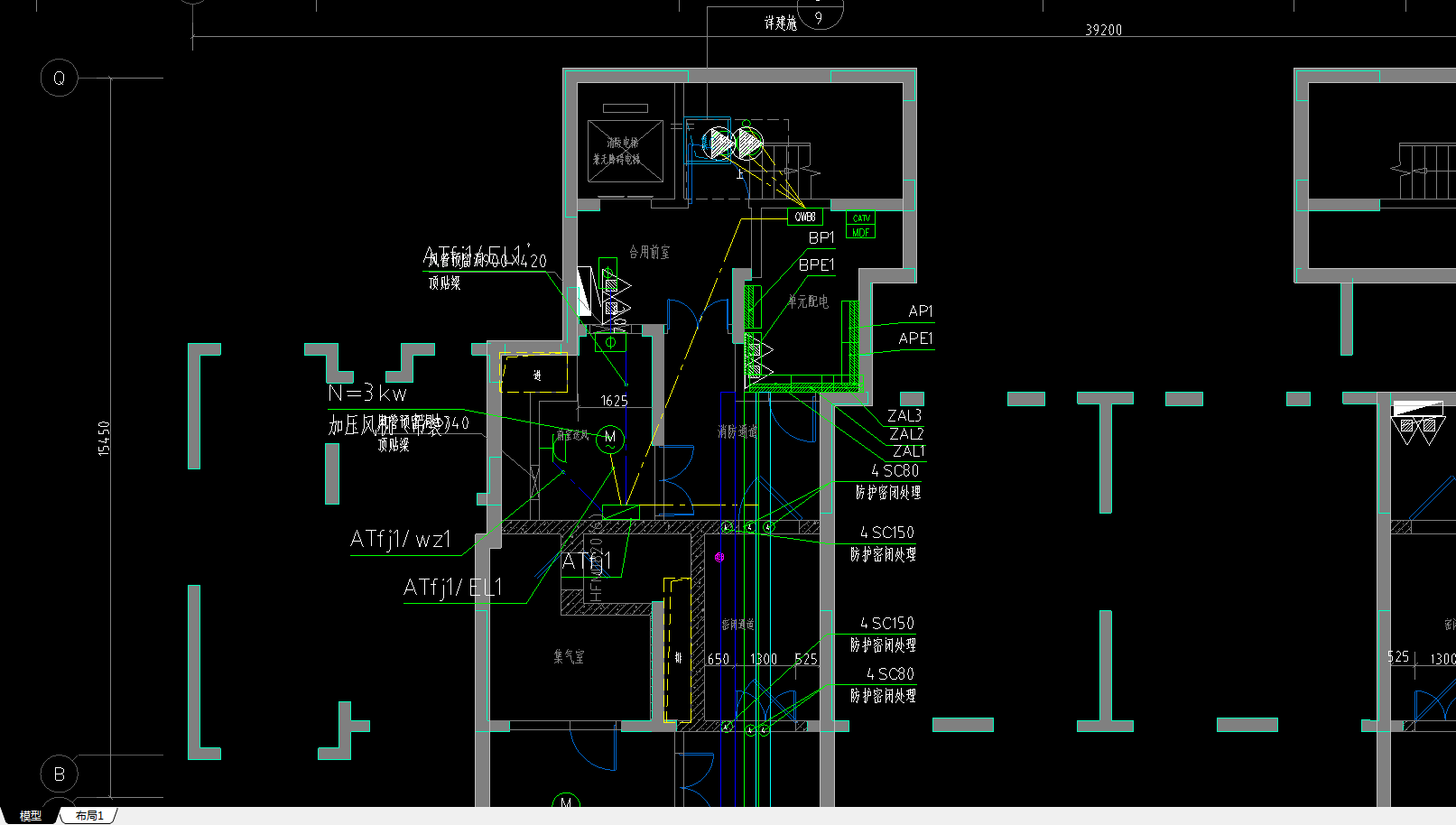Select the ZAL1 label
This screenshot has height=825, width=1456.
click(909, 450)
